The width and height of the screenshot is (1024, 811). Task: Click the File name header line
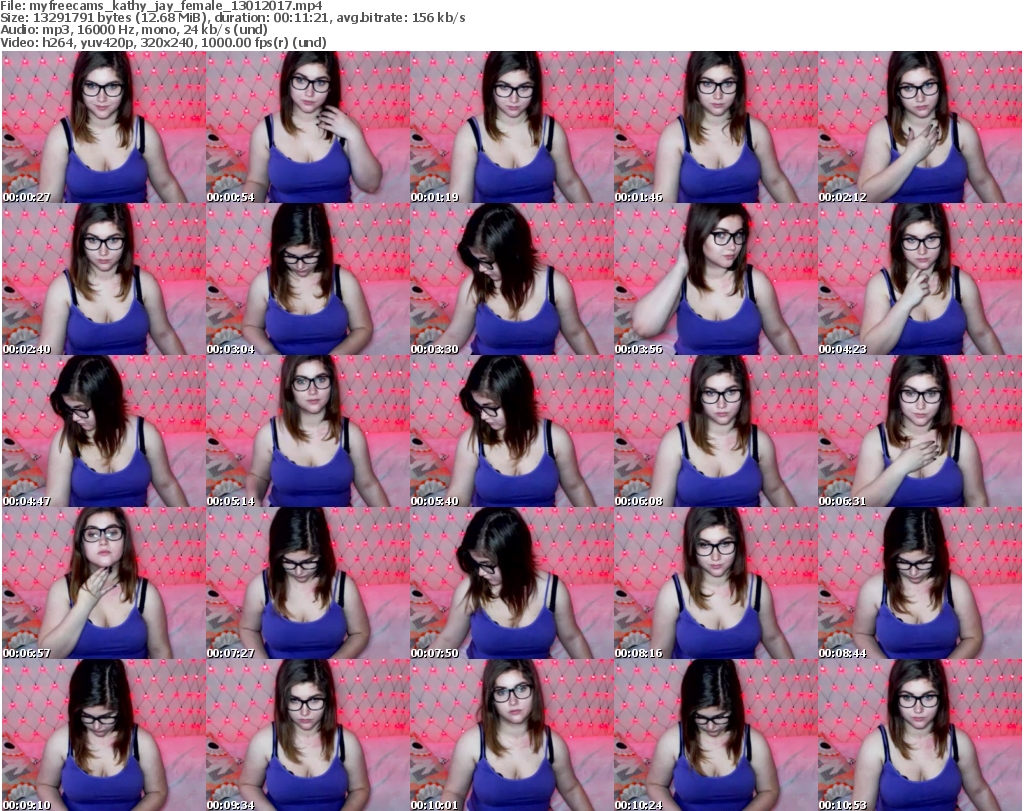(161, 6)
